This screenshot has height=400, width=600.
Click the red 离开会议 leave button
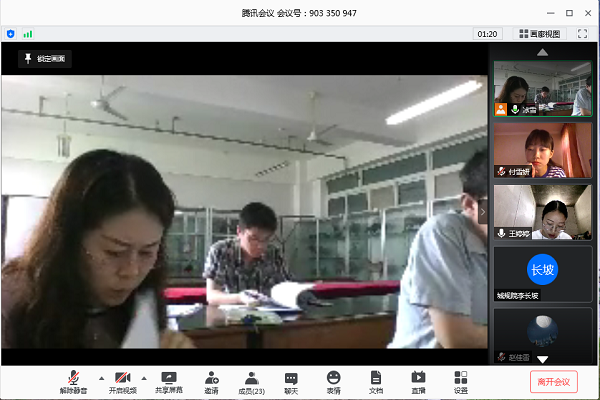coord(553,381)
